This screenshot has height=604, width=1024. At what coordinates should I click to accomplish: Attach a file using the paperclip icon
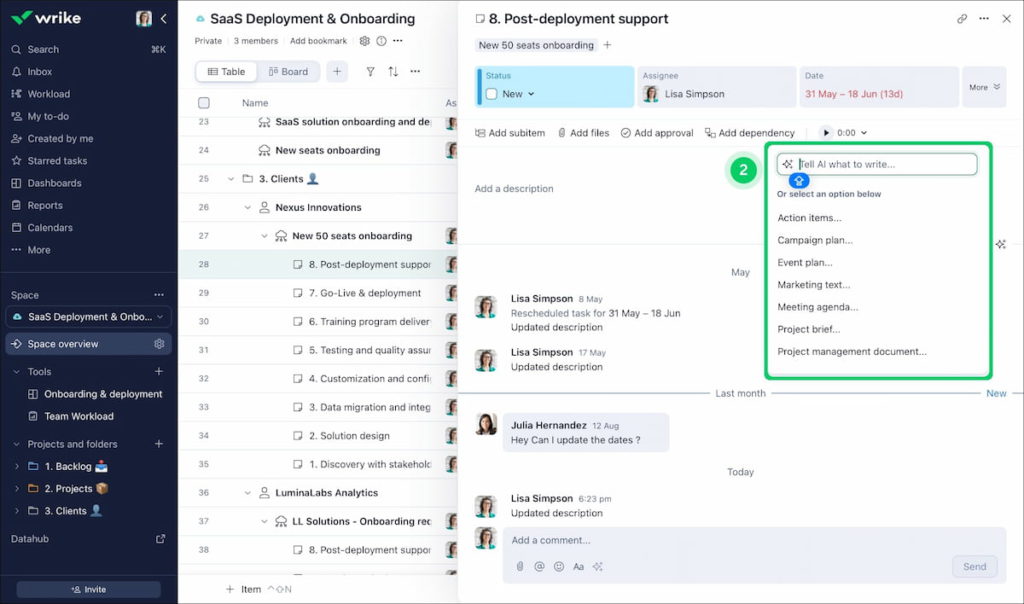point(520,566)
